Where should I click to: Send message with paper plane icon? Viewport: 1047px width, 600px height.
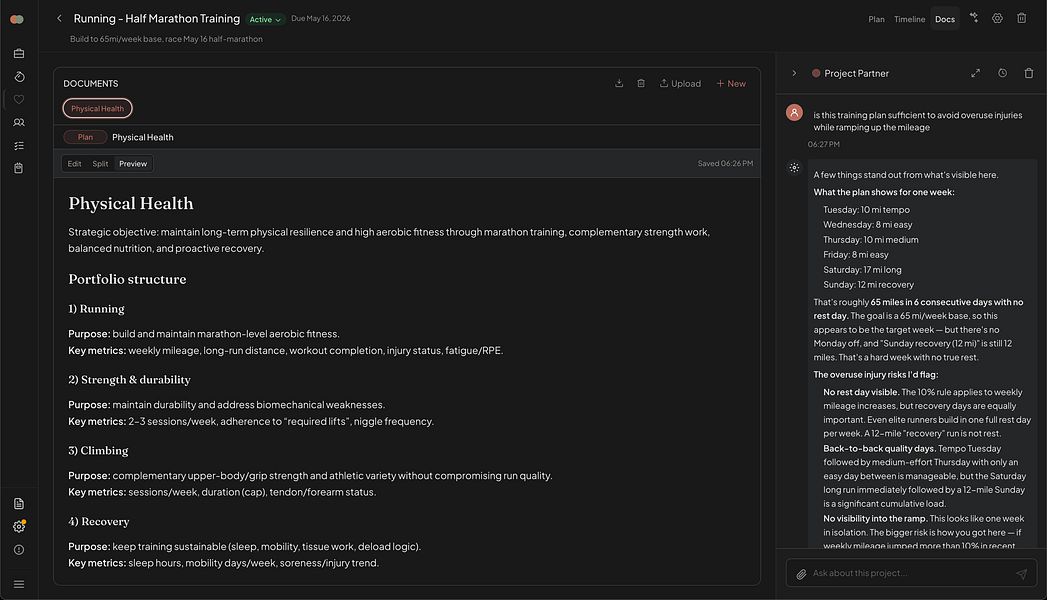pos(1022,573)
